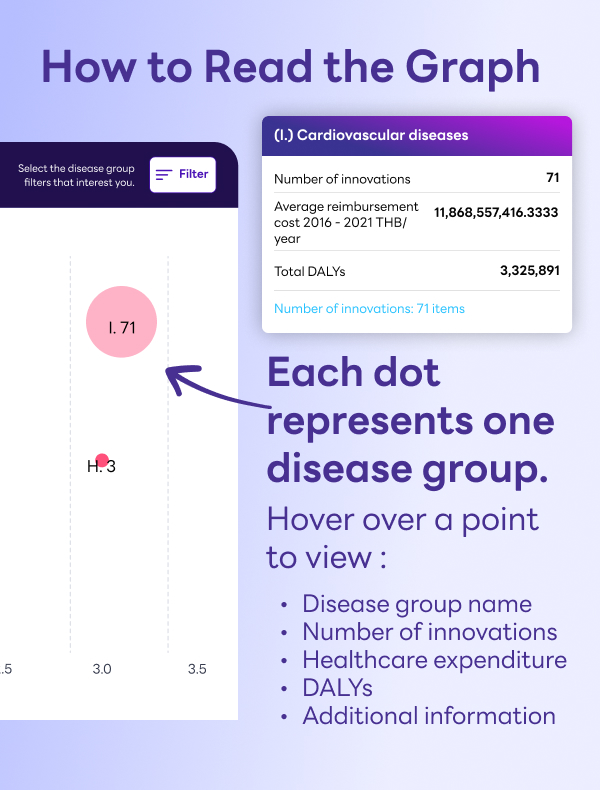Click the 3.0 axis tick label
Screen dimensions: 600x790
point(102,669)
